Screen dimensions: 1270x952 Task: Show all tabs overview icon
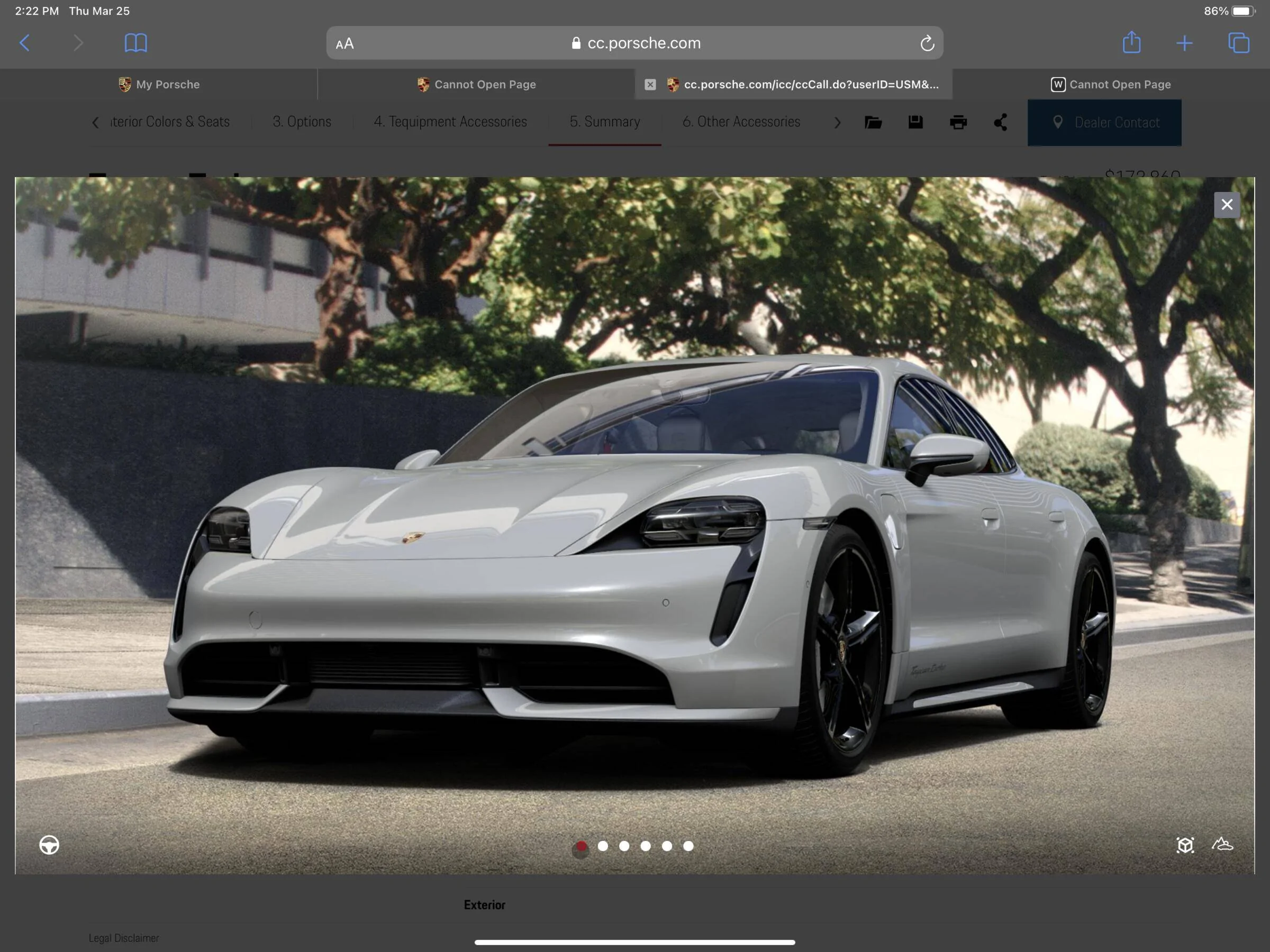point(1238,43)
